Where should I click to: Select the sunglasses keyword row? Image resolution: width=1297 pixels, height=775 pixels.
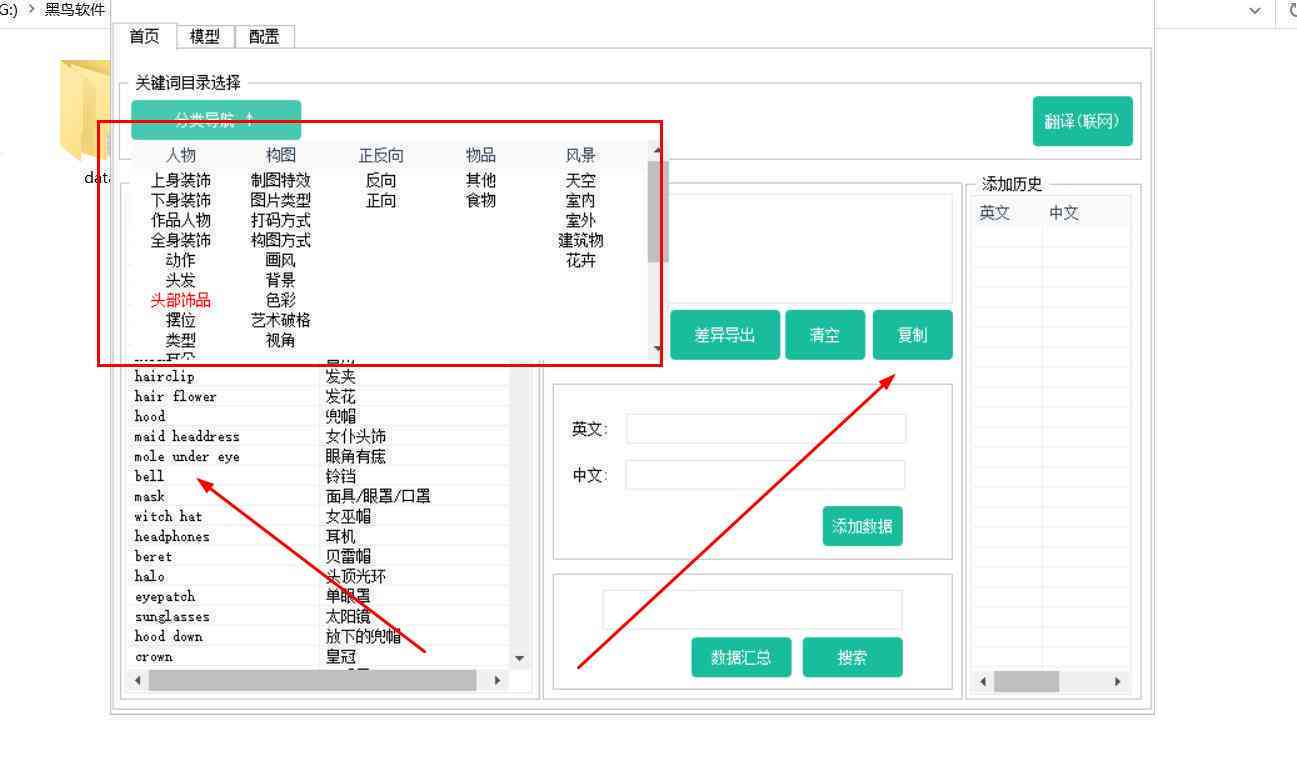[x=320, y=617]
